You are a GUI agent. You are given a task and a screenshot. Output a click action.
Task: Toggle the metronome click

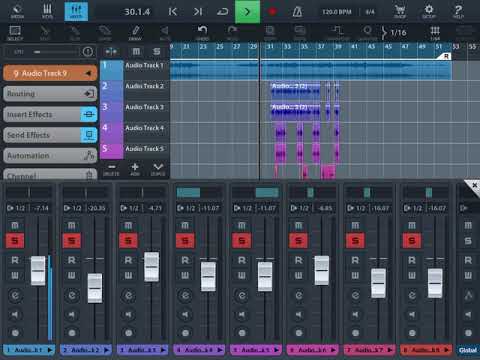tap(297, 12)
